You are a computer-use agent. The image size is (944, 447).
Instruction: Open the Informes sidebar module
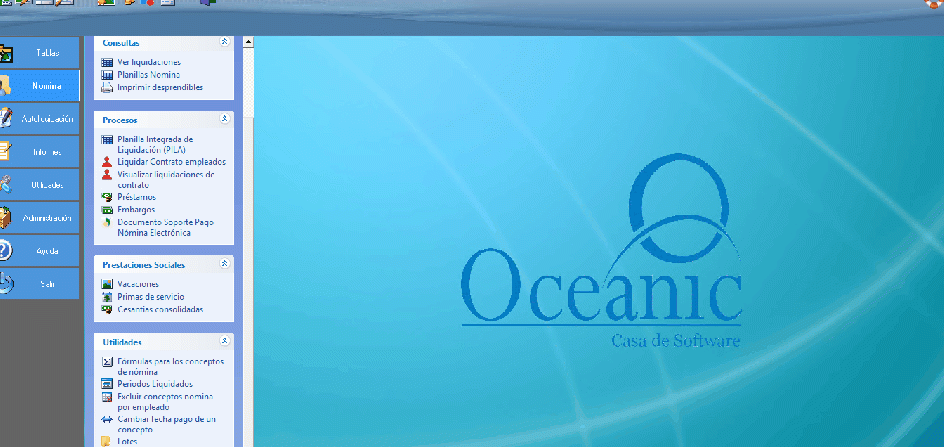pos(40,152)
